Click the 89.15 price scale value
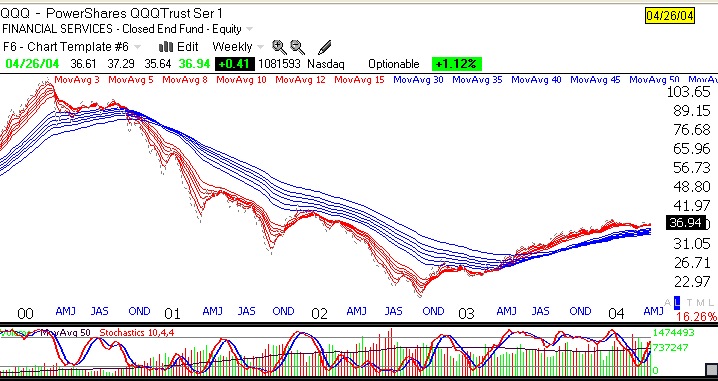The width and height of the screenshot is (718, 381). click(x=691, y=111)
